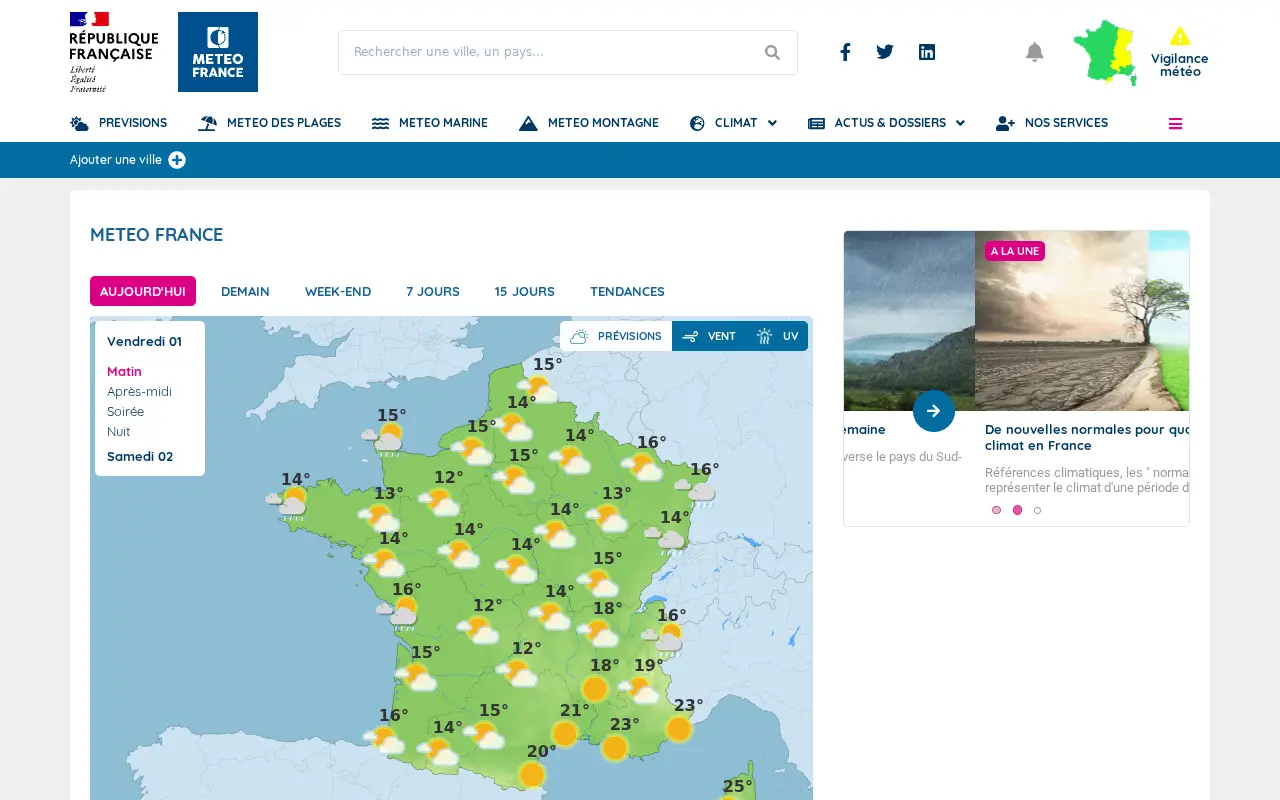Open Meteo Montagne menu item
Viewport: 1280px width, 800px height.
[589, 123]
